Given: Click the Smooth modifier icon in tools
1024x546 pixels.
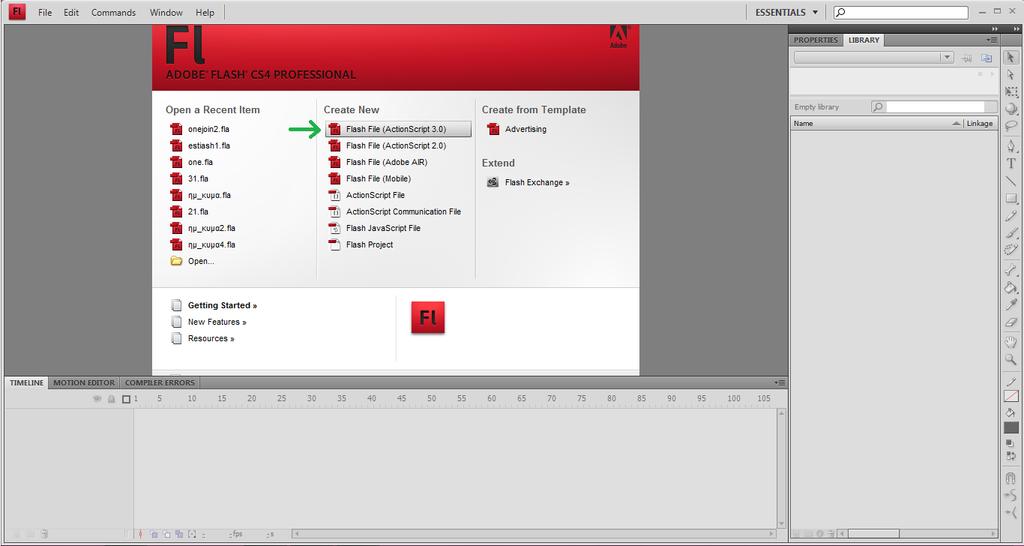Looking at the screenshot, I should point(1011,496).
